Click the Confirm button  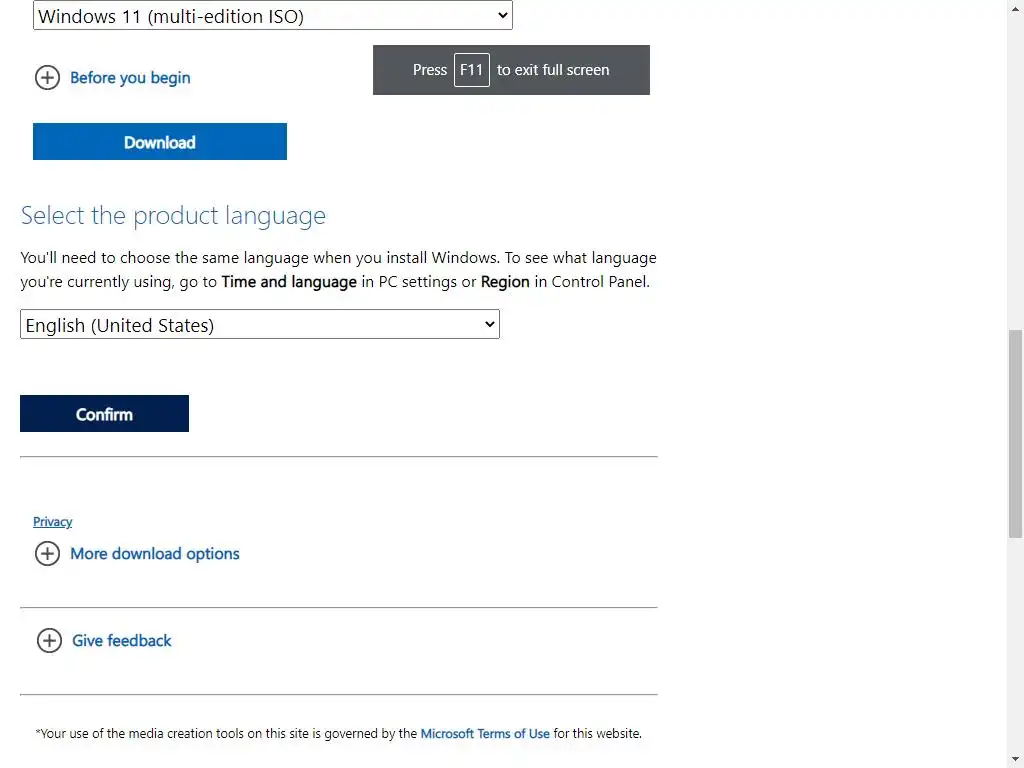pyautogui.click(x=104, y=413)
